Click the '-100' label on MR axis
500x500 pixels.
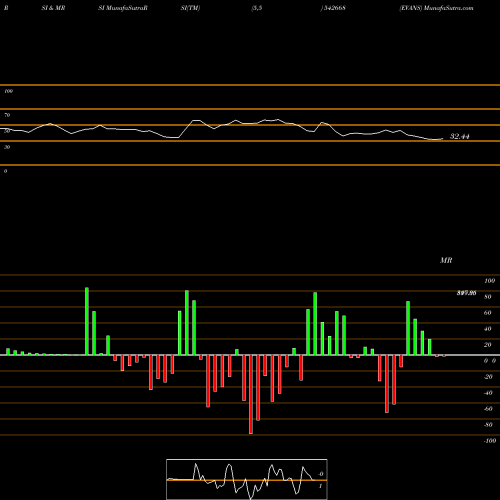pyautogui.click(x=489, y=441)
